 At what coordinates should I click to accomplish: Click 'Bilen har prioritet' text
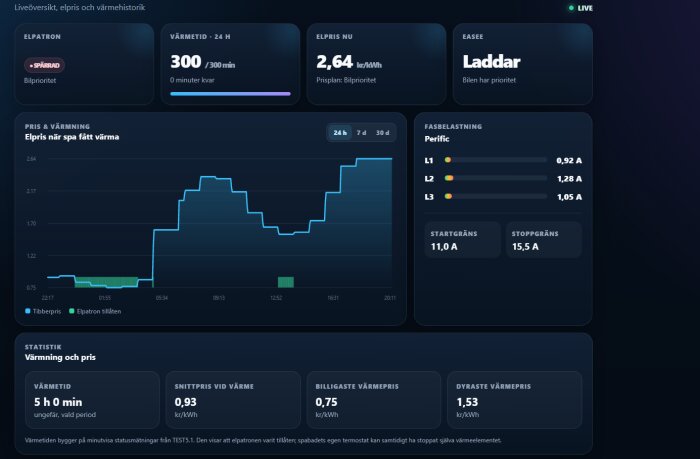click(x=489, y=80)
